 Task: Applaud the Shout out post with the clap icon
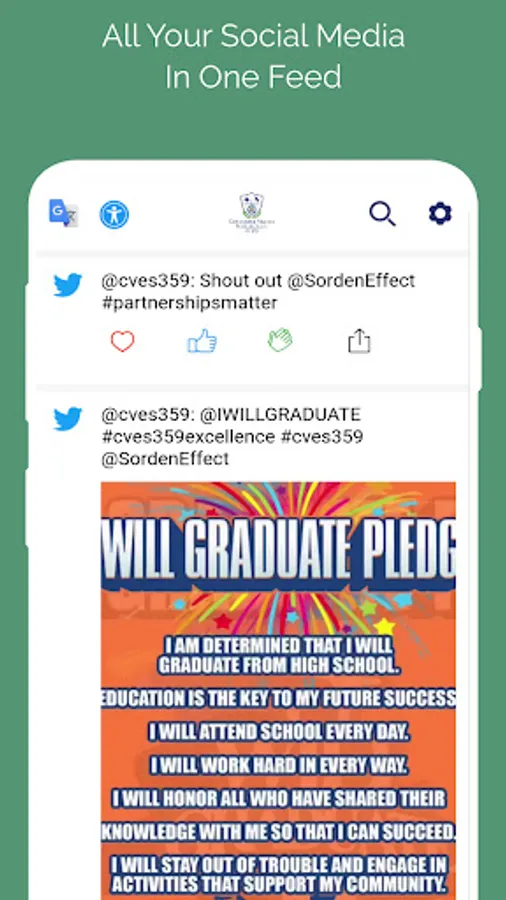pos(280,340)
